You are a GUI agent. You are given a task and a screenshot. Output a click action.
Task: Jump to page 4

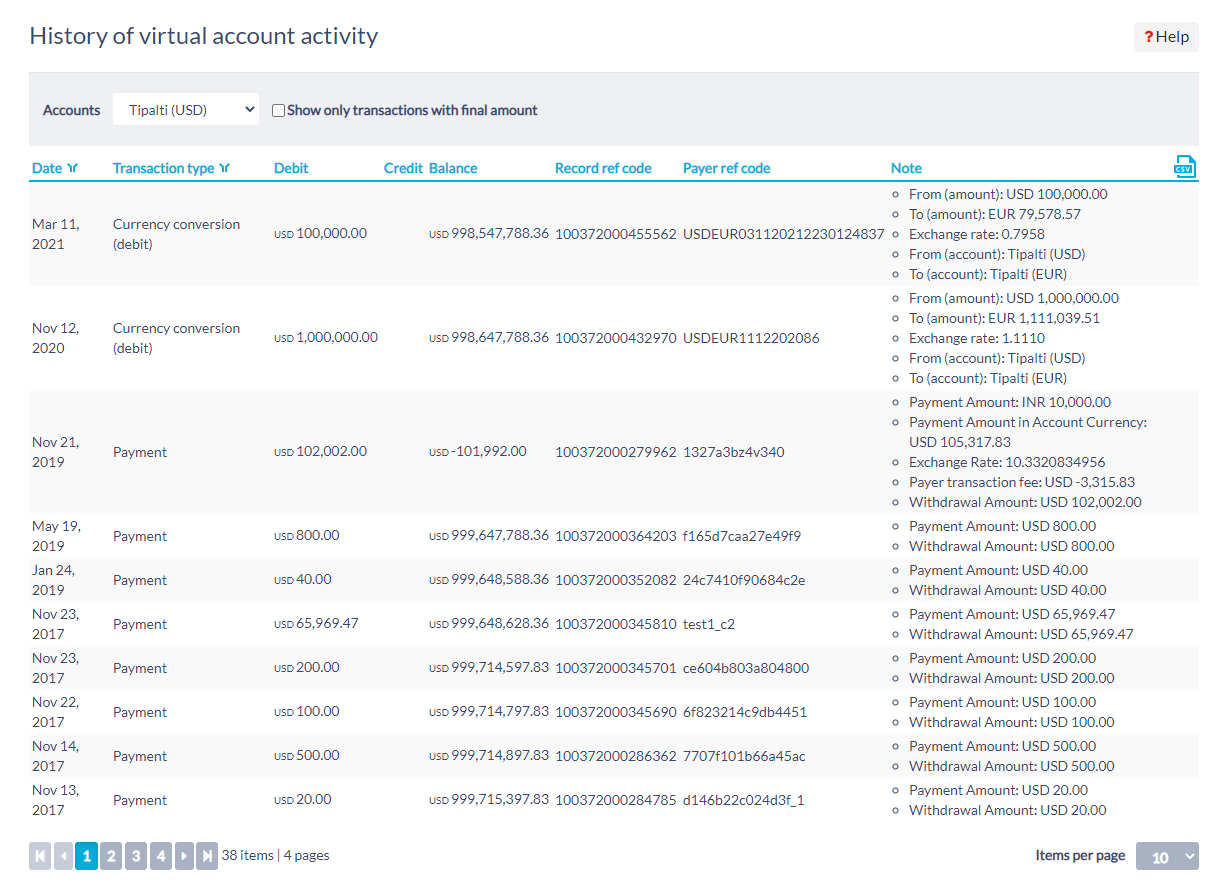point(160,856)
